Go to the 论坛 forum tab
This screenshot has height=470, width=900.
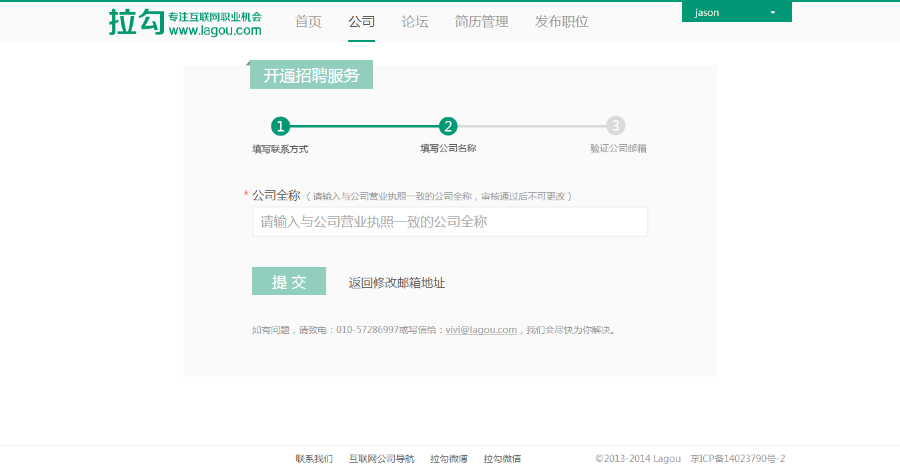click(x=415, y=22)
